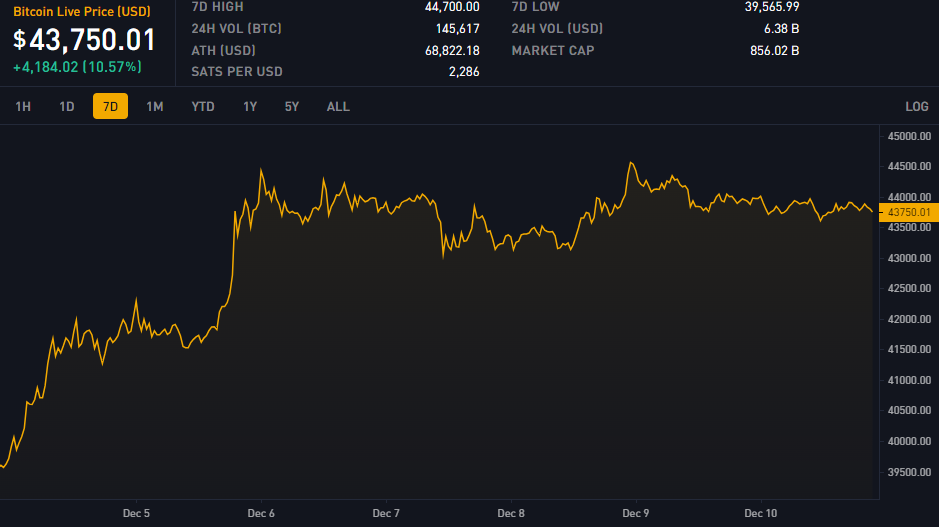939x527 pixels.
Task: Click the ATH (USD) label
Action: tap(223, 50)
